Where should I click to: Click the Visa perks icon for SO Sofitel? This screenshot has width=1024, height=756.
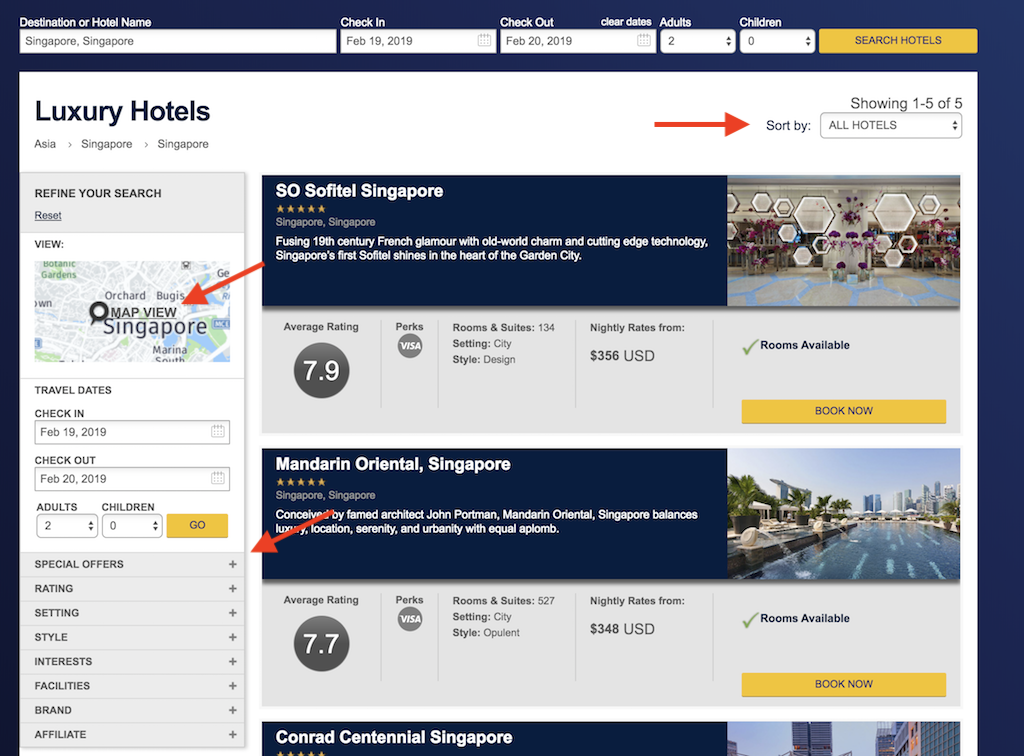coord(410,346)
